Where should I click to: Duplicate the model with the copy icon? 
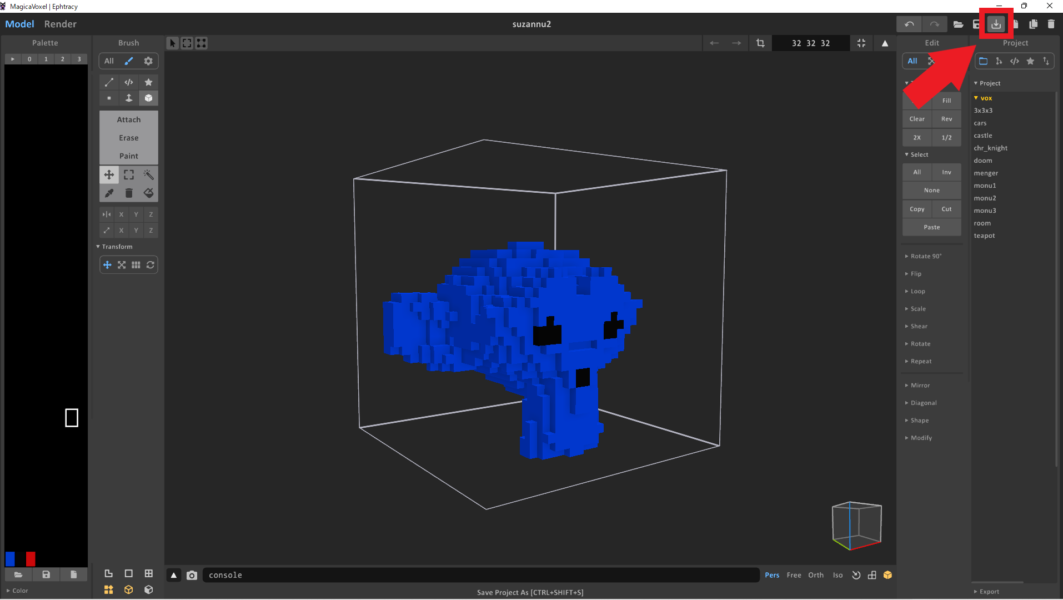tap(1033, 24)
